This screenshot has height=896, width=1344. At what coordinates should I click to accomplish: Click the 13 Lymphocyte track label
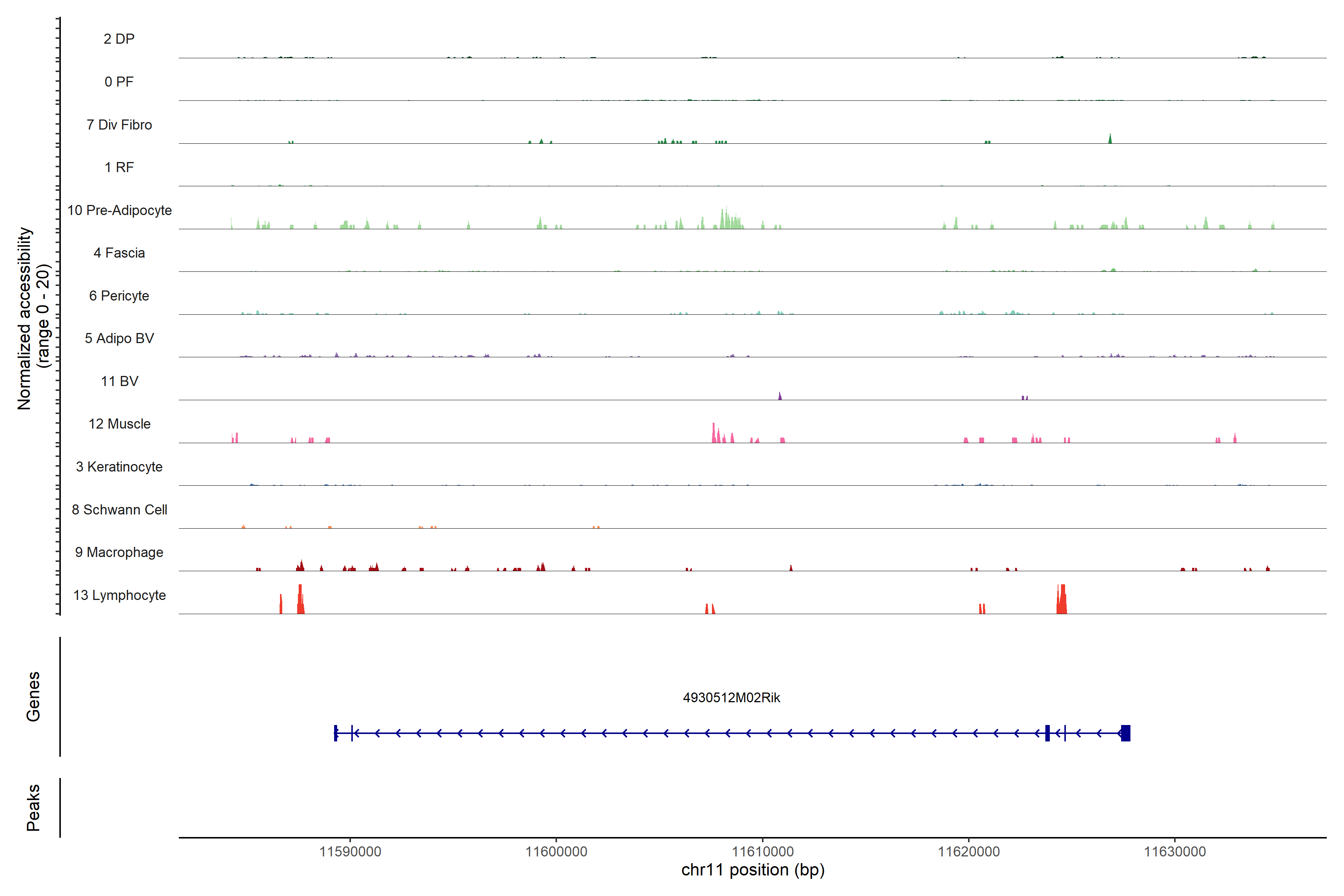click(119, 595)
